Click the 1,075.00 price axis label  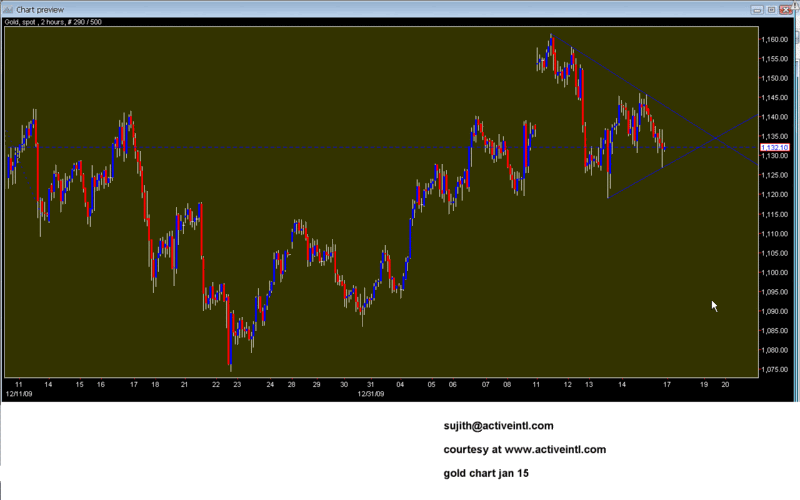pos(775,370)
